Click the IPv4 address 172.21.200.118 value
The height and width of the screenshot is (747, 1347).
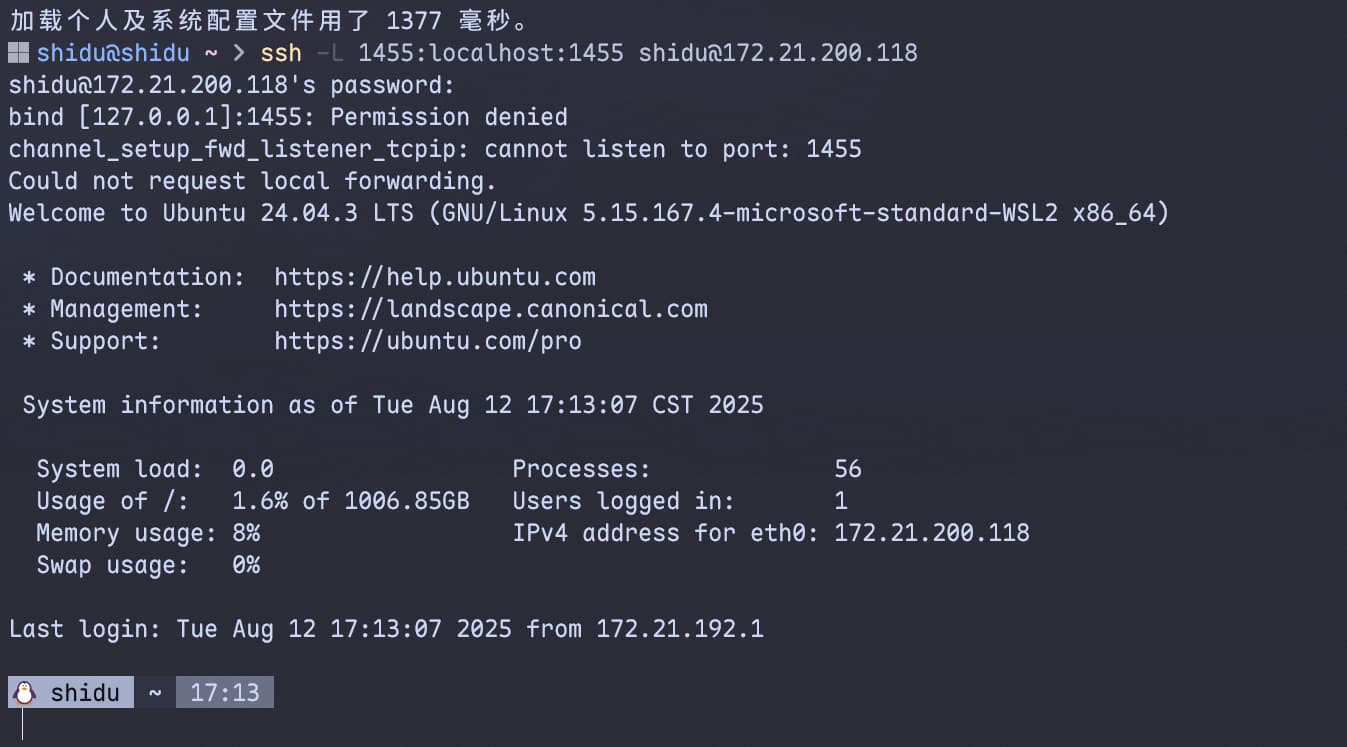pyautogui.click(x=932, y=533)
